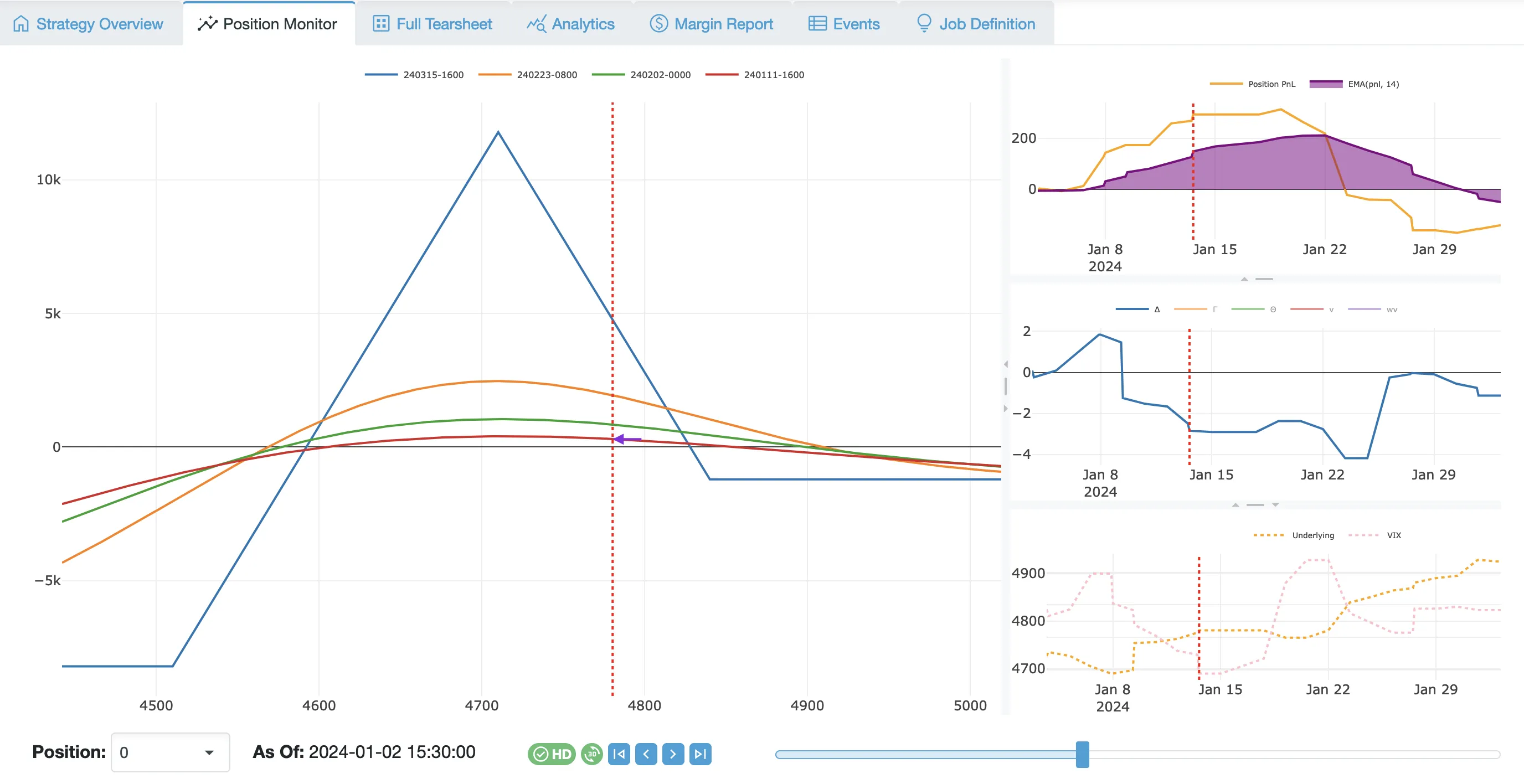Screen dimensions: 1524x784
Task: Go to Strategy Overview home tab
Action: tap(88, 24)
